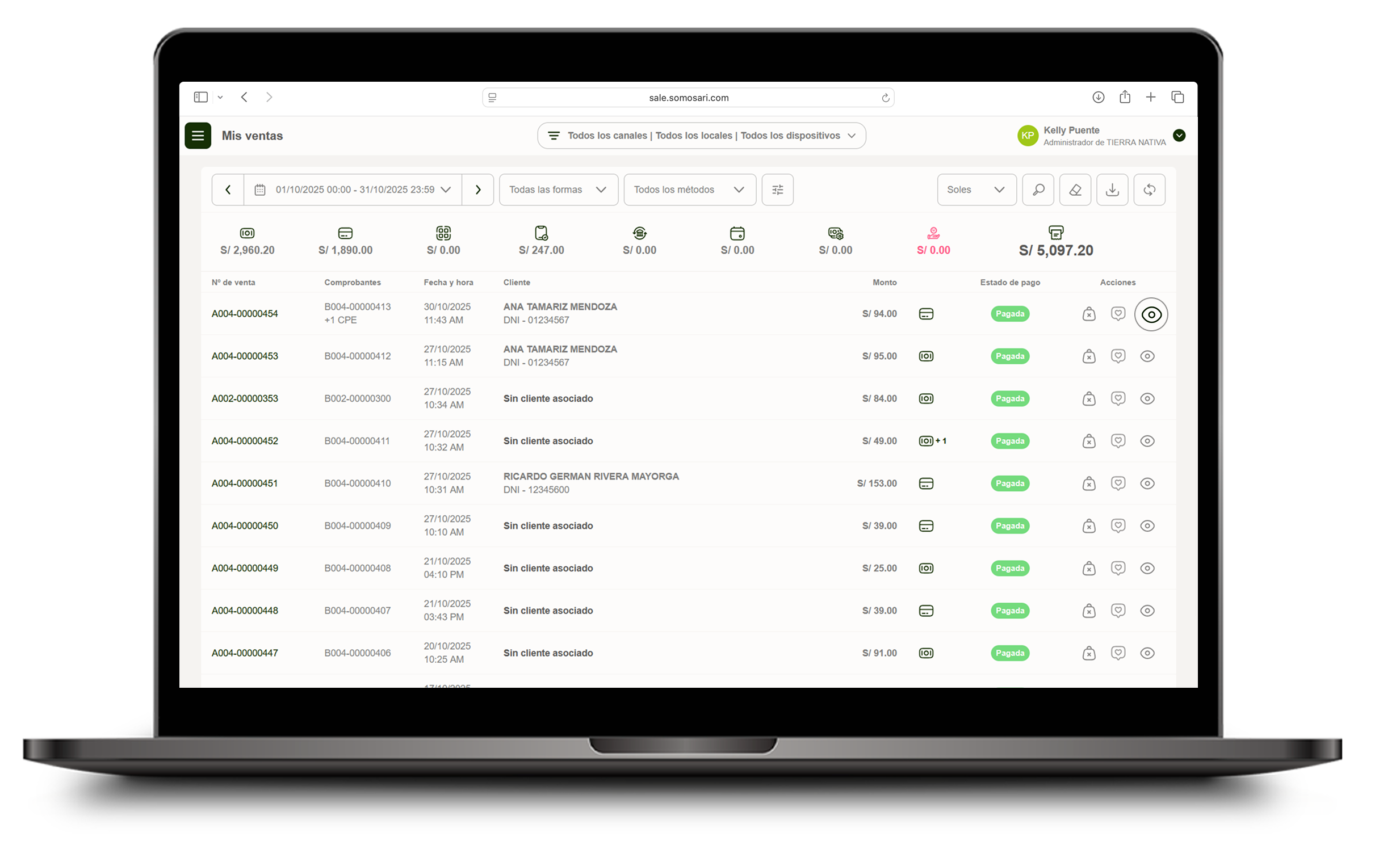Click cash payment icon in row A004-00000449

coord(926,569)
